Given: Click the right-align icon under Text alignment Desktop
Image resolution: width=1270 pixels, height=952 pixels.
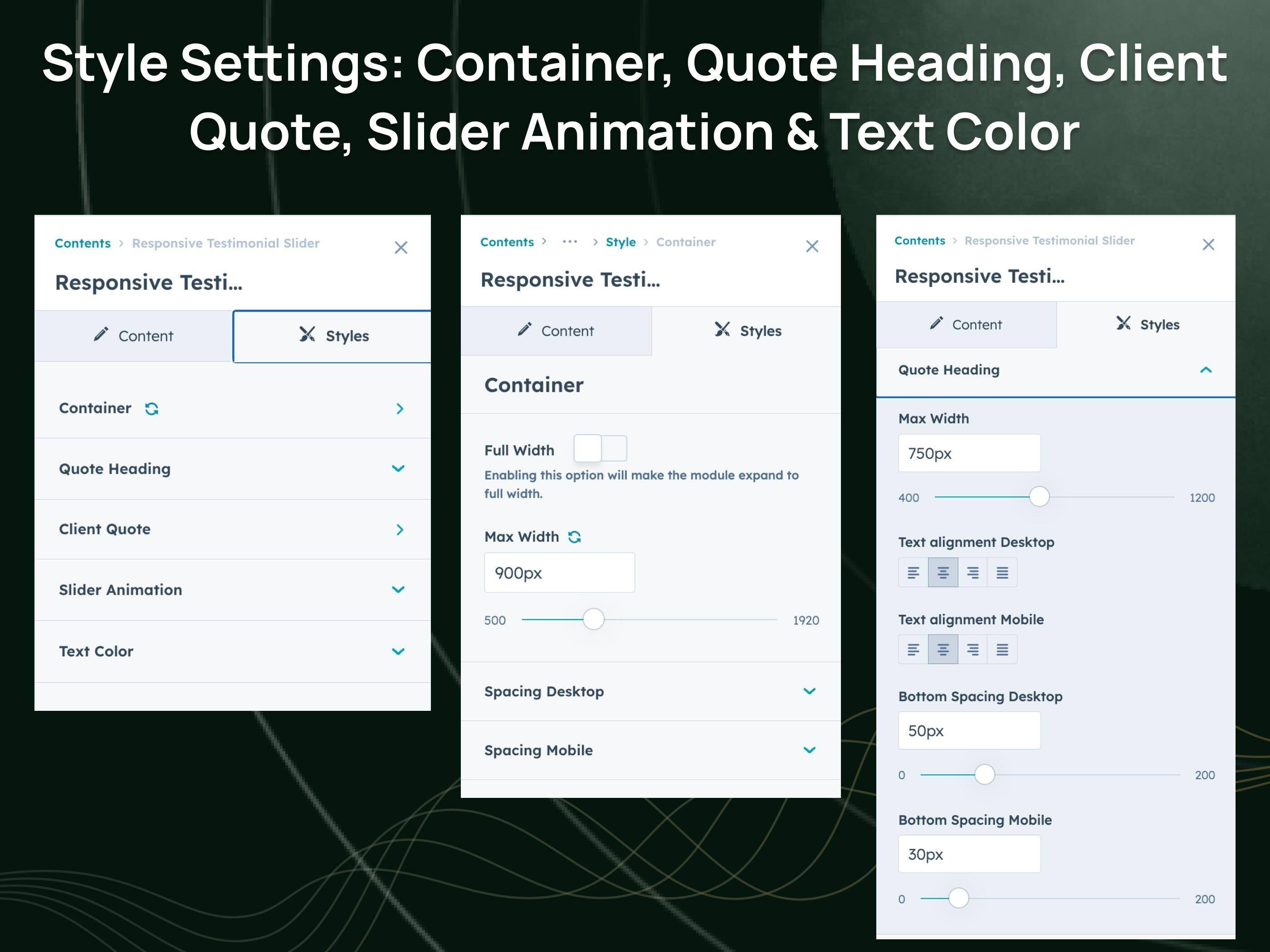Looking at the screenshot, I should (972, 572).
